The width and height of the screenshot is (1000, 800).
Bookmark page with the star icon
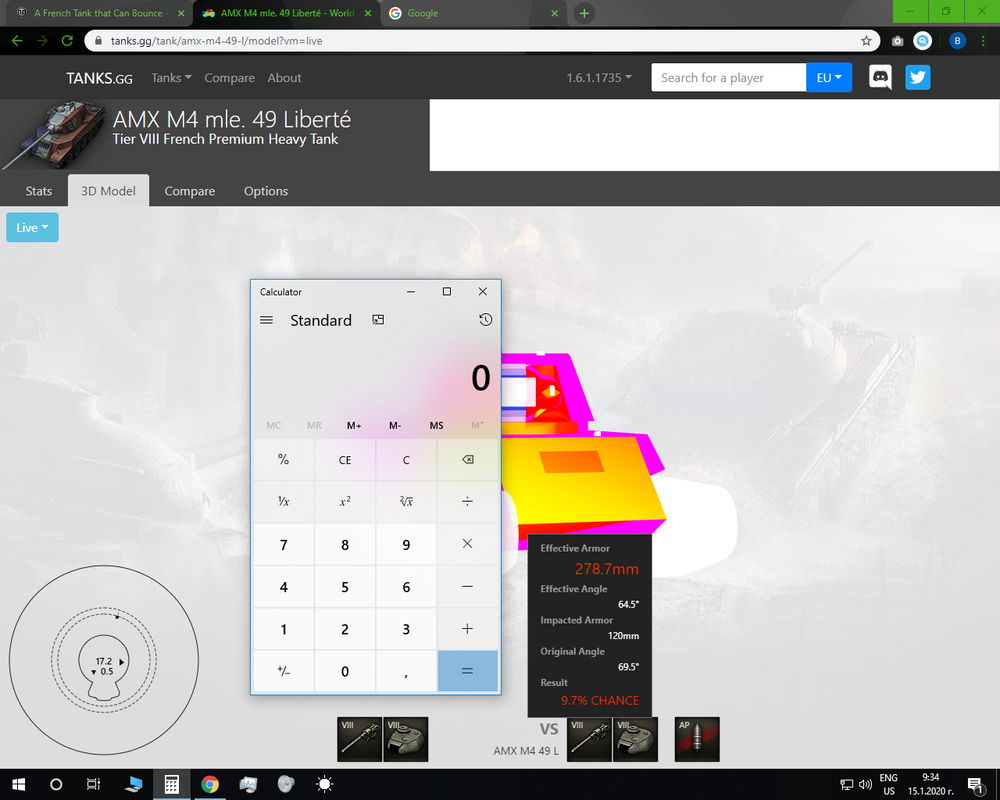[866, 41]
